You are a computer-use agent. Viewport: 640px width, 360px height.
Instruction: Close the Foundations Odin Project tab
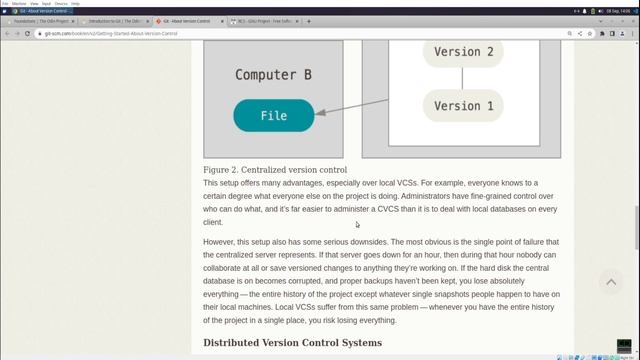[73, 21]
